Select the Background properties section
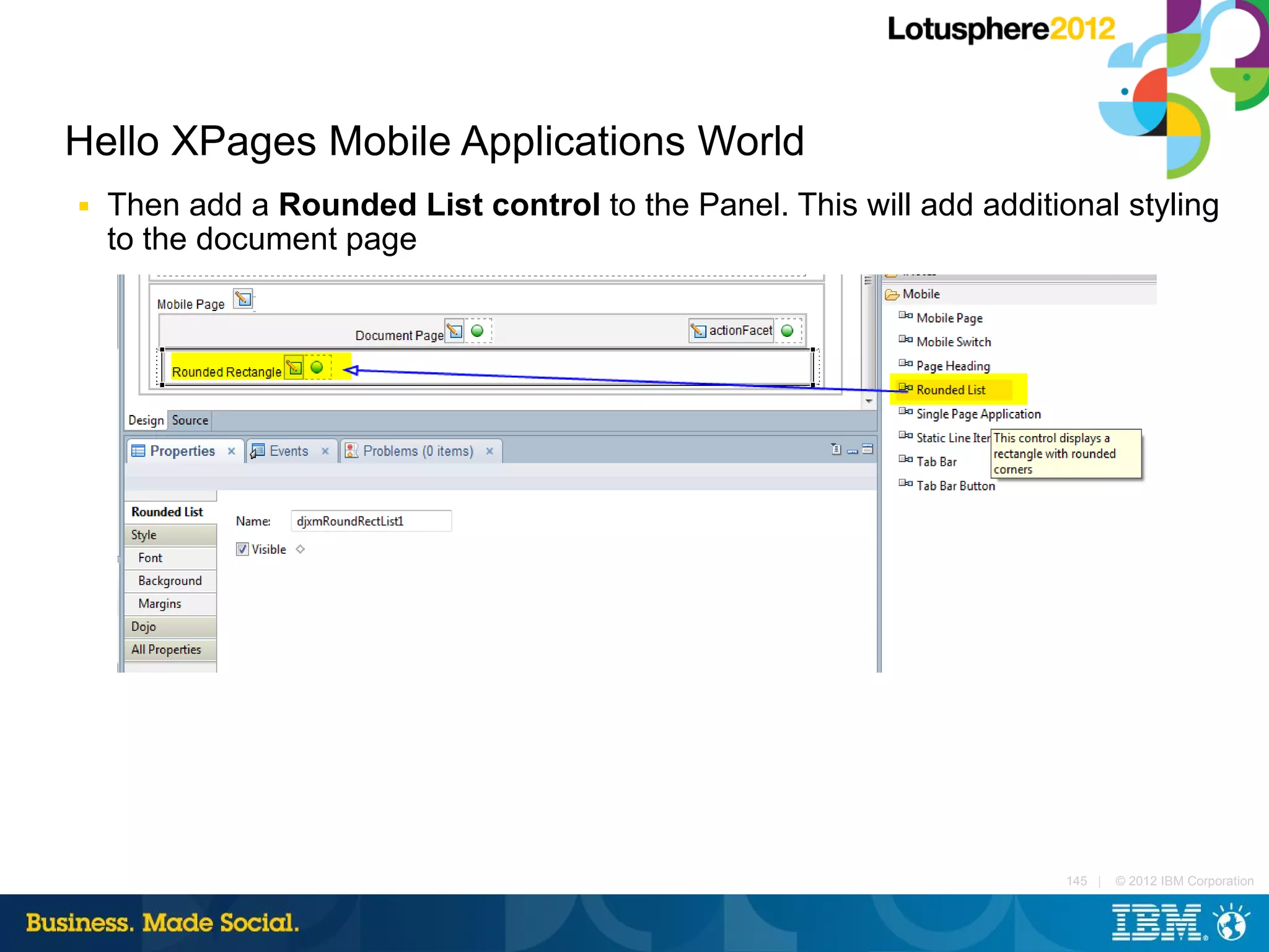The image size is (1269, 952). coord(170,581)
